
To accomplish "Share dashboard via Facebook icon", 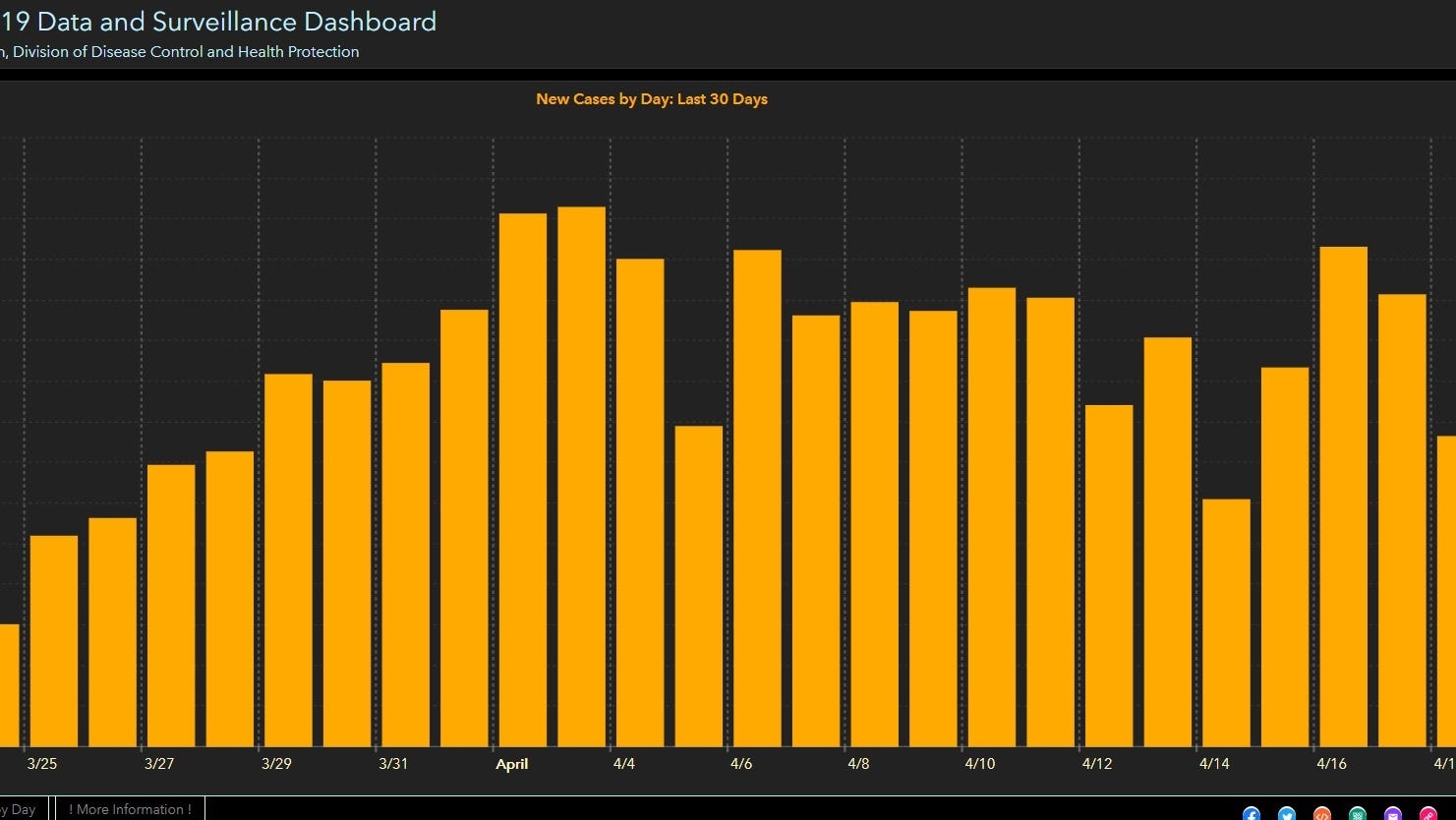I will pyautogui.click(x=1251, y=814).
